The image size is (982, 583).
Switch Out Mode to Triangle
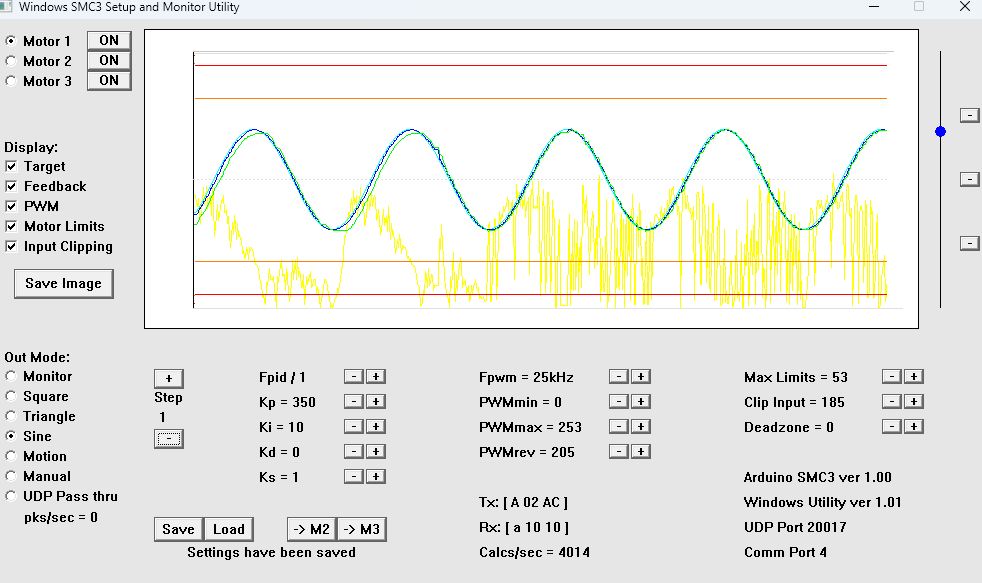click(11, 416)
